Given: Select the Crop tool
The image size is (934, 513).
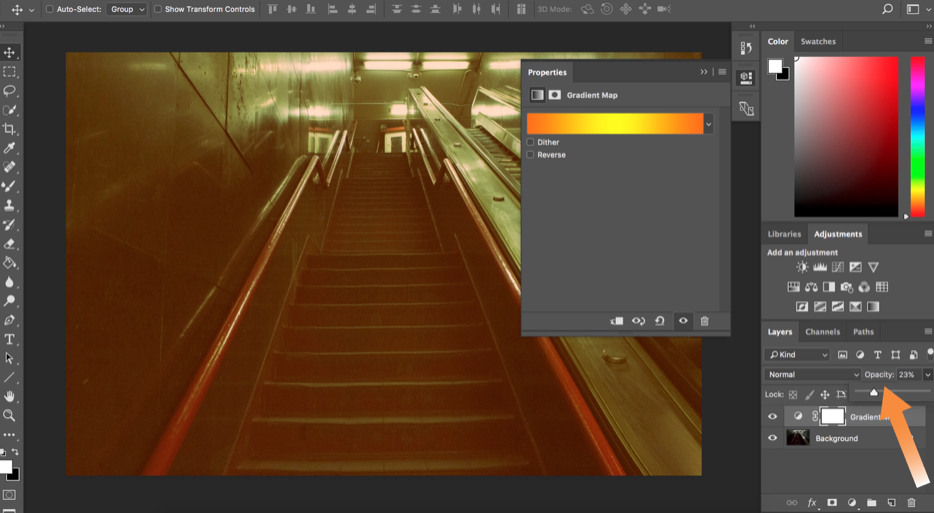Looking at the screenshot, I should [x=10, y=129].
